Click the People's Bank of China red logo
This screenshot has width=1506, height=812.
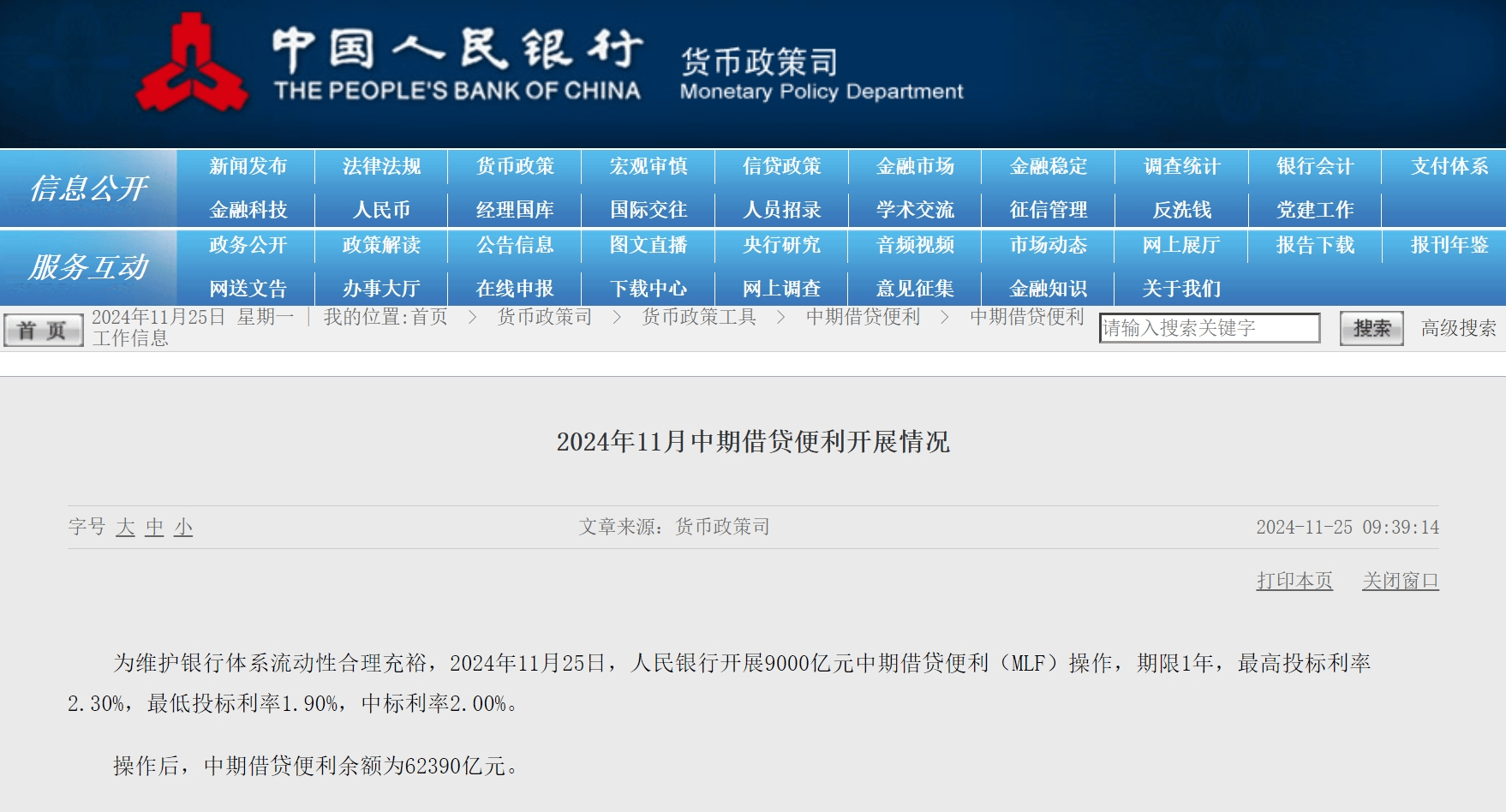coord(192,62)
